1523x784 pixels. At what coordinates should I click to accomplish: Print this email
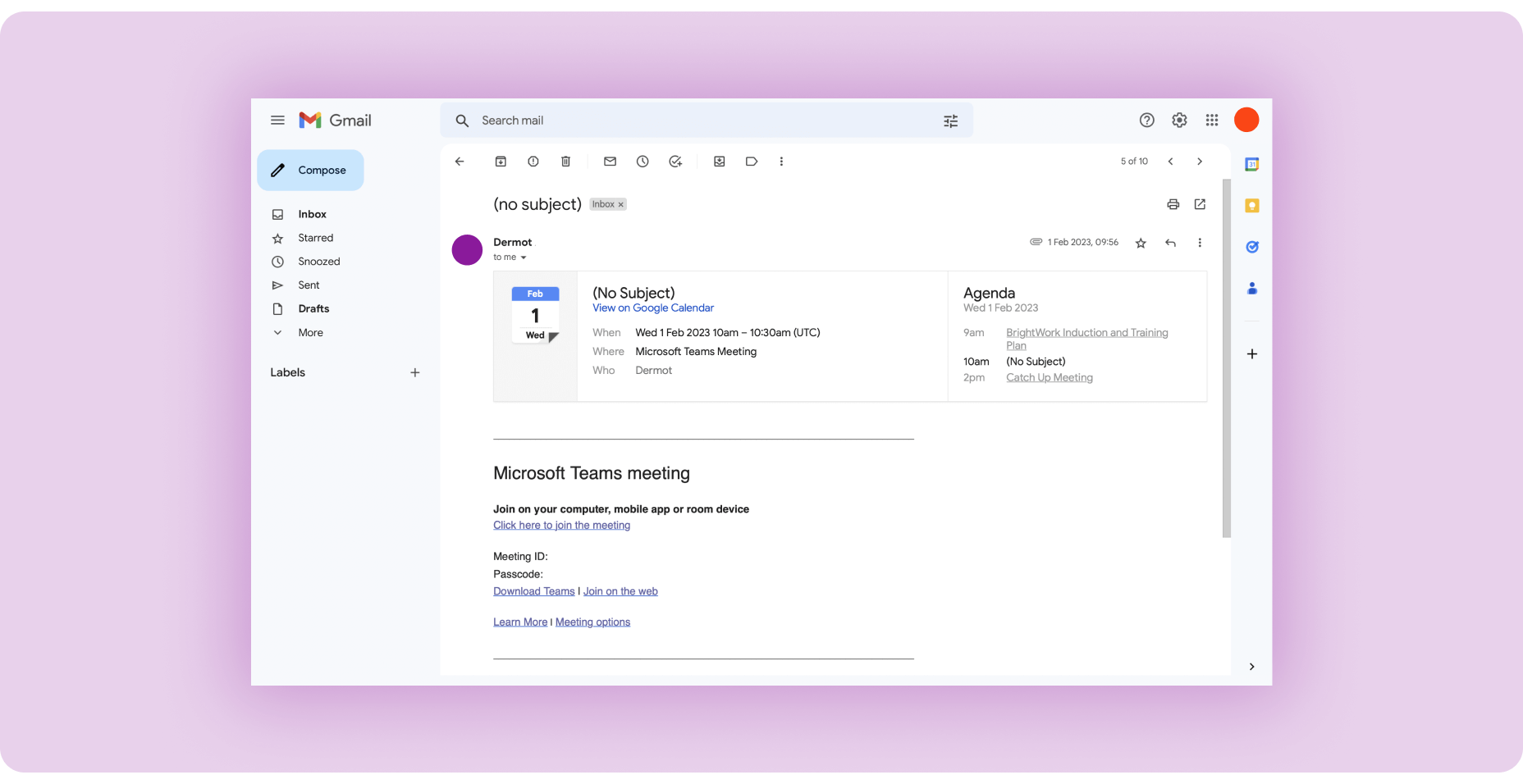(1173, 204)
